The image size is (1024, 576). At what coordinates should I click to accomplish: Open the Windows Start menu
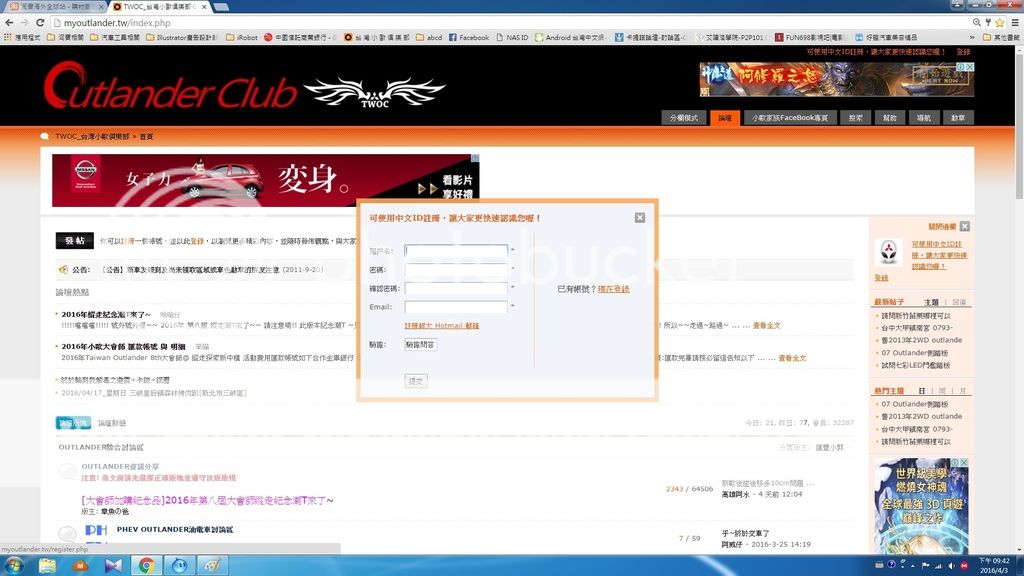click(14, 565)
